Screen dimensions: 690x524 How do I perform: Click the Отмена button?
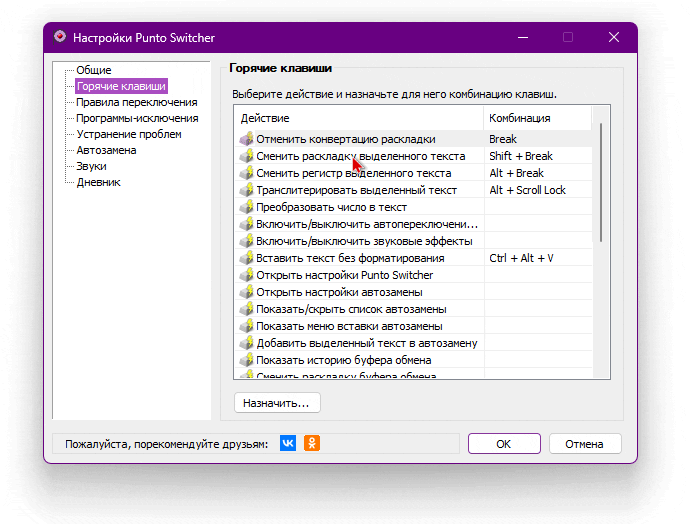pyautogui.click(x=585, y=443)
